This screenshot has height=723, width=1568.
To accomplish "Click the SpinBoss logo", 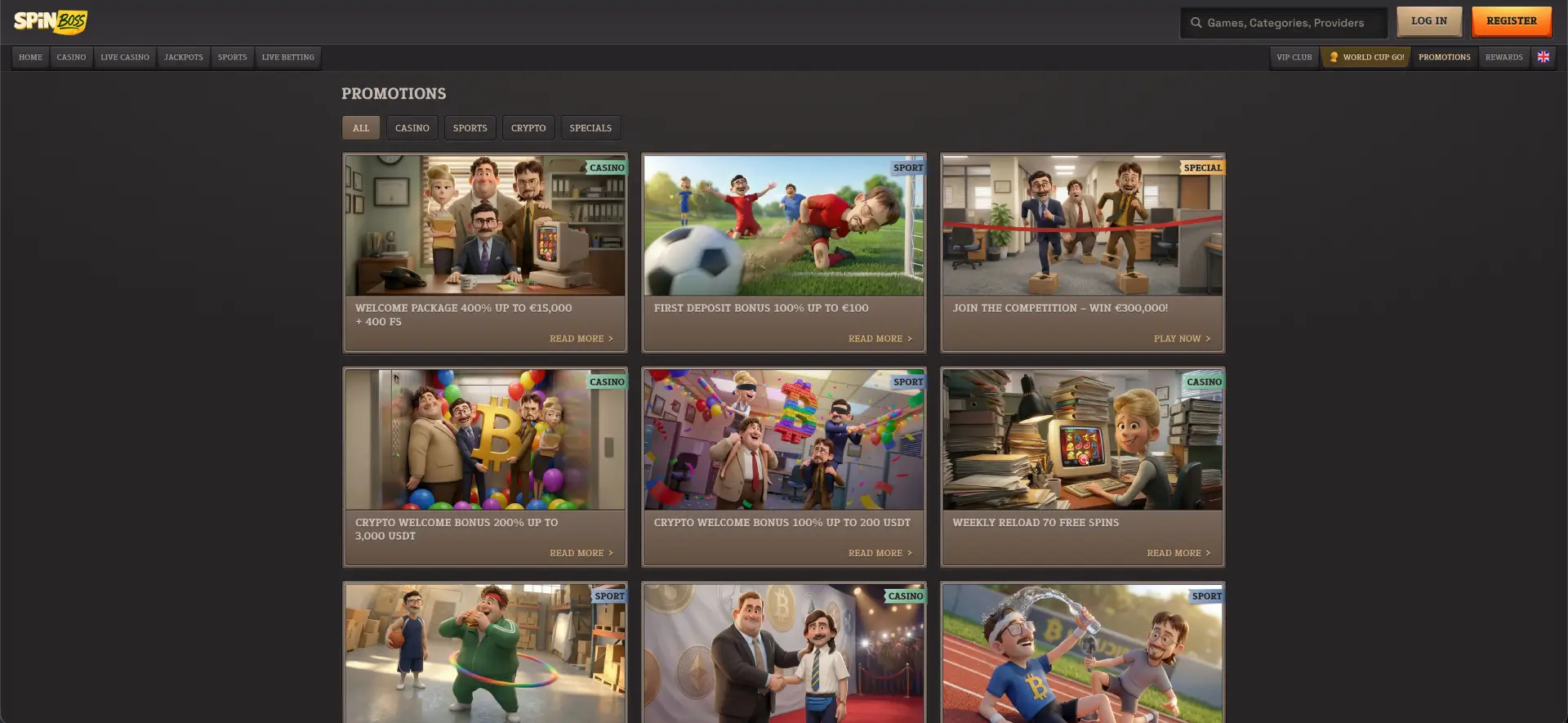I will point(51,22).
